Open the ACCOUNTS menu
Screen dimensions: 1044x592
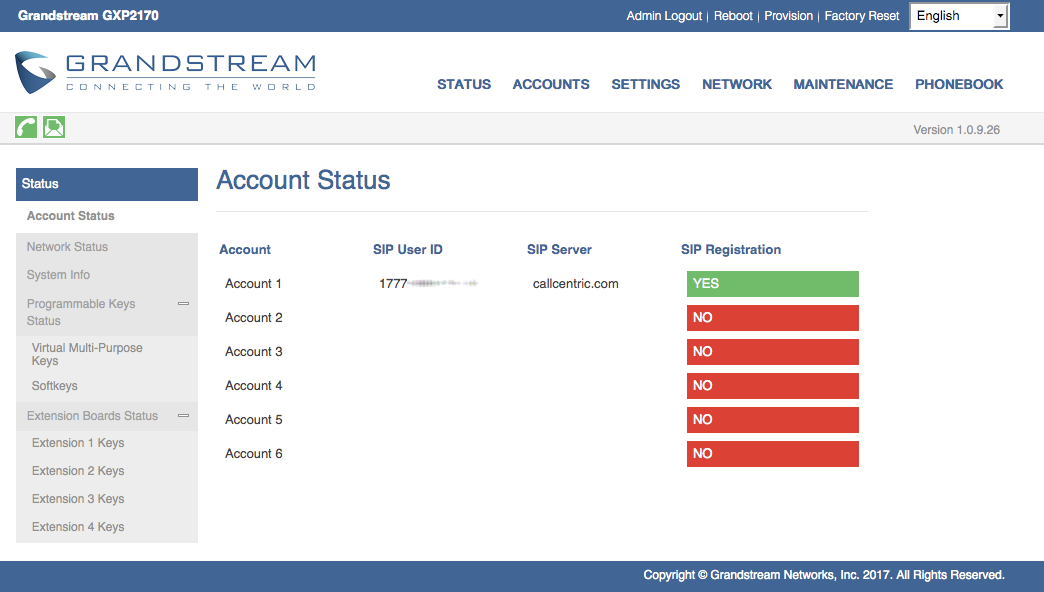(x=551, y=85)
